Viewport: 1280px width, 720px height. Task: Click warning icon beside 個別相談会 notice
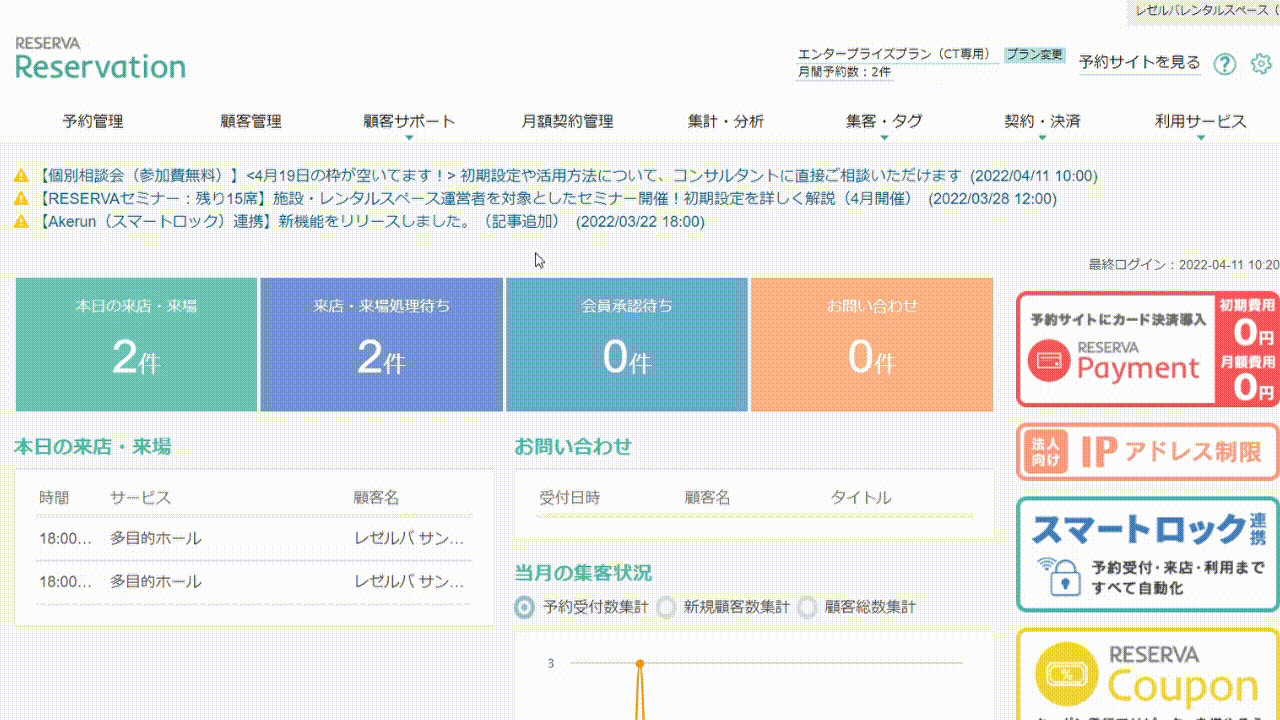(x=21, y=176)
